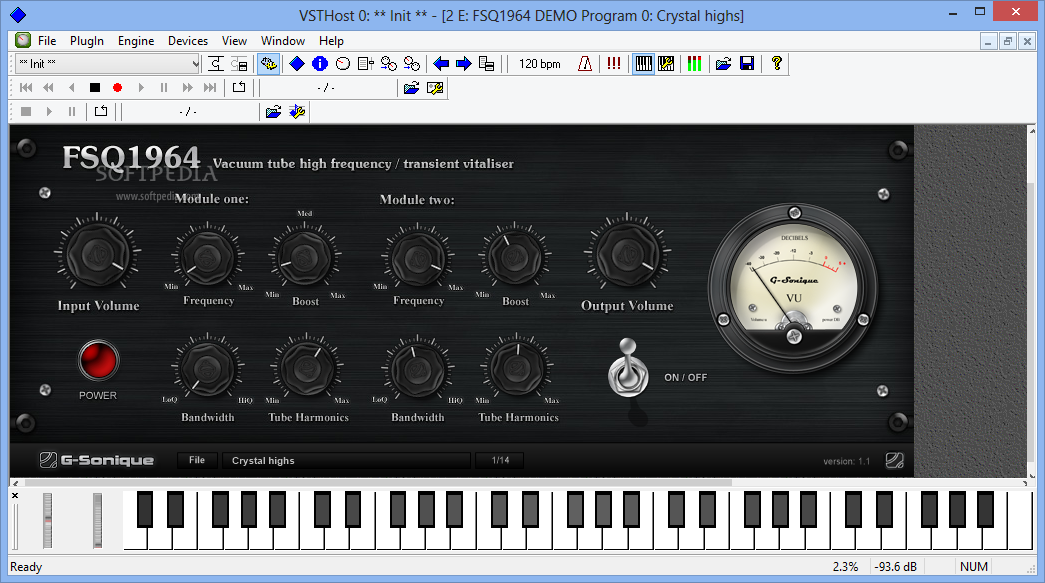Screen dimensions: 1045x583
Task: Flip the ON / OFF lever switch
Action: coord(628,368)
